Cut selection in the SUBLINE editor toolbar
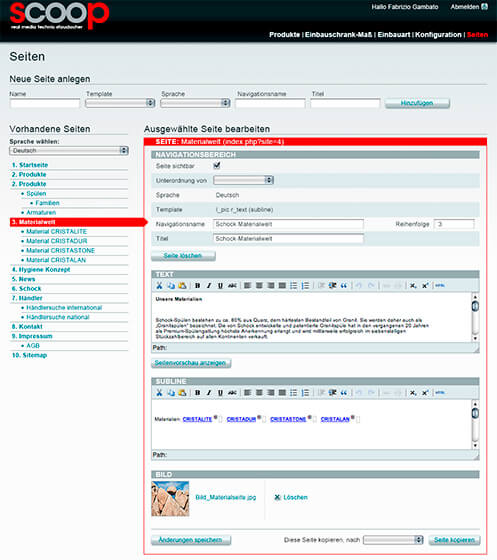Screen dimensions: 497x560 [159, 393]
